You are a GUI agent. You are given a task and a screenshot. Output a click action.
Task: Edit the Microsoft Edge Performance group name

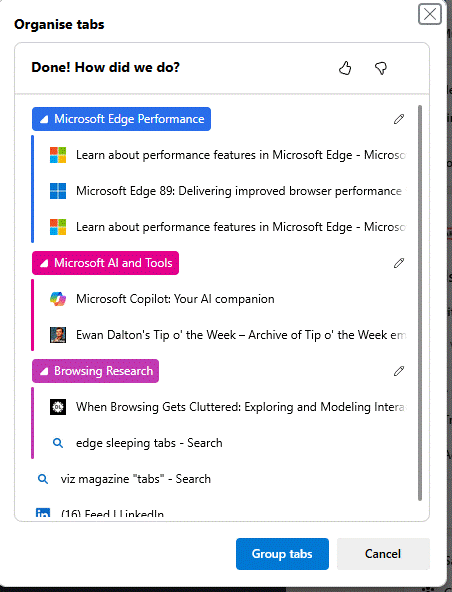pyautogui.click(x=399, y=119)
